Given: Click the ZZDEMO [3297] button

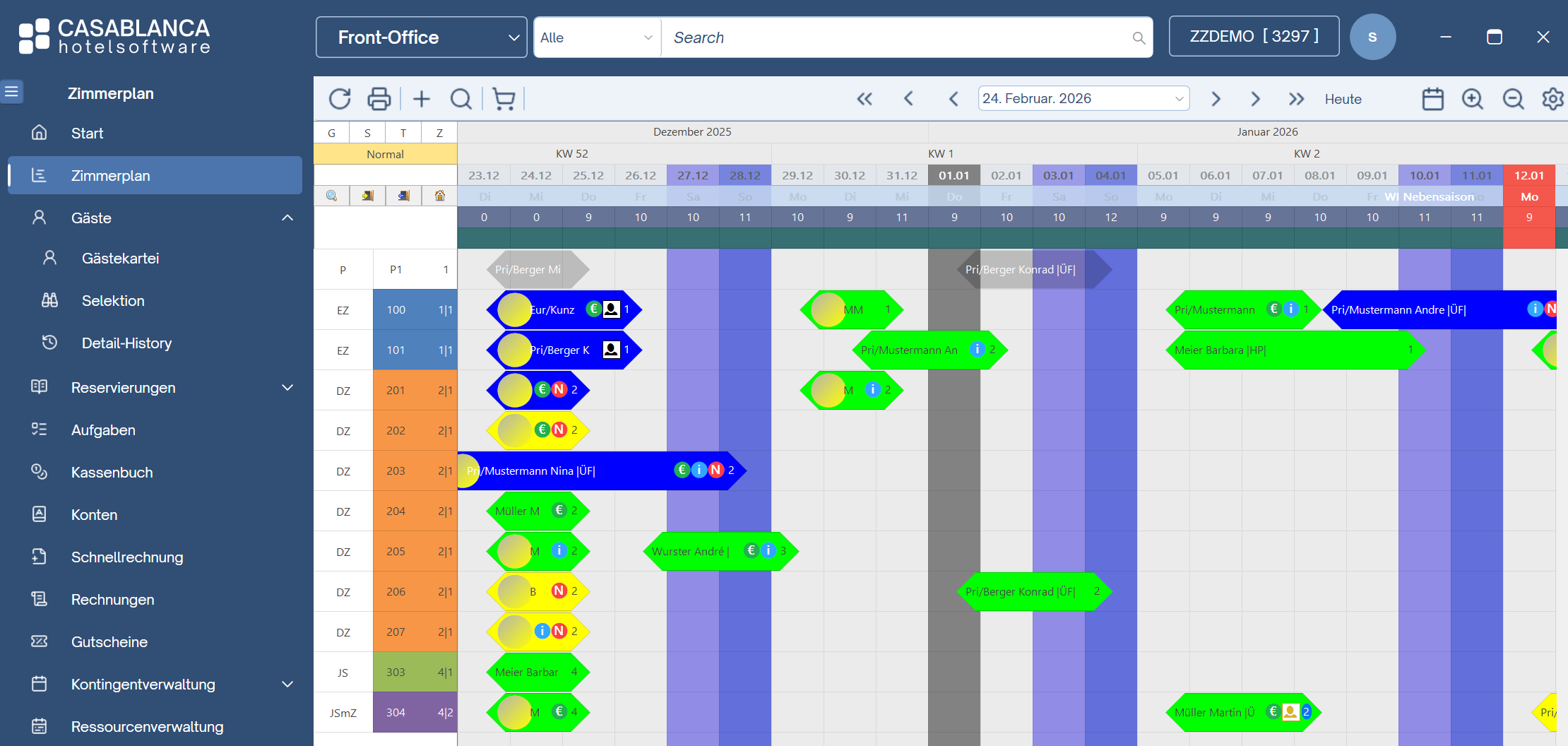Looking at the screenshot, I should pos(1254,36).
